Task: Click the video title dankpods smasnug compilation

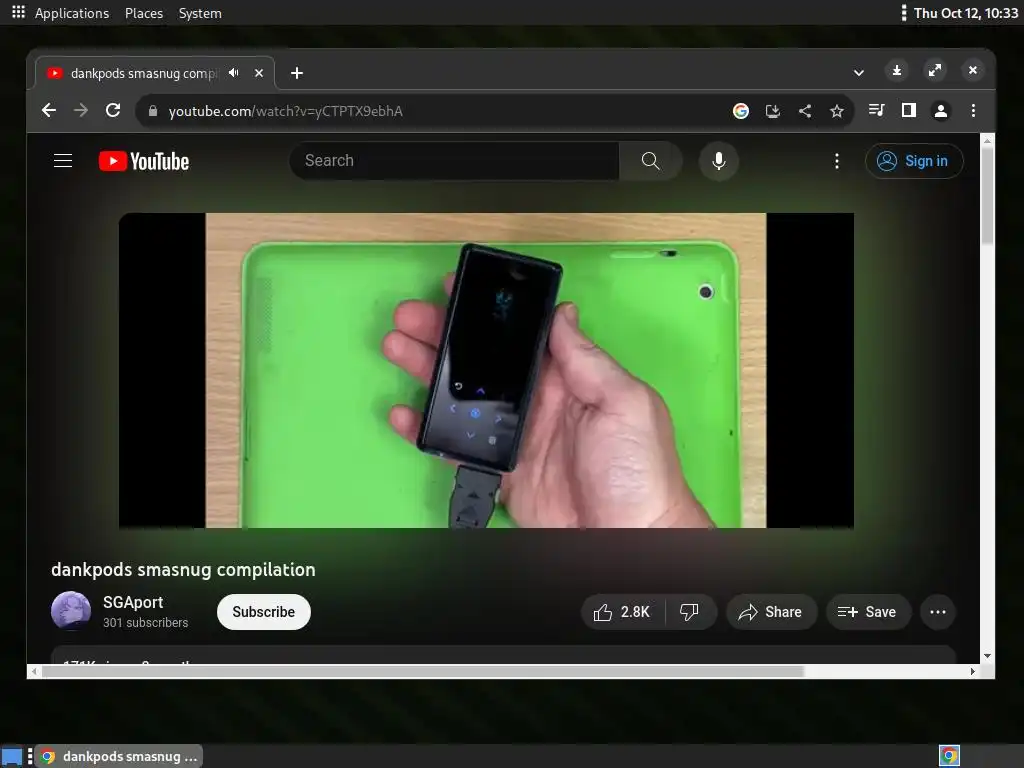Action: coord(183,569)
